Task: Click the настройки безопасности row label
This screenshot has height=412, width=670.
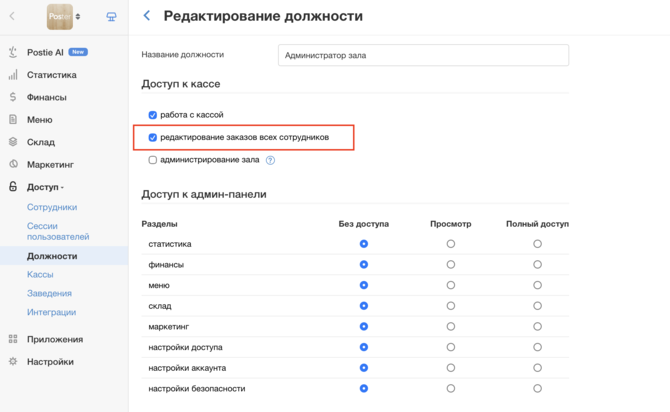Action: point(197,388)
